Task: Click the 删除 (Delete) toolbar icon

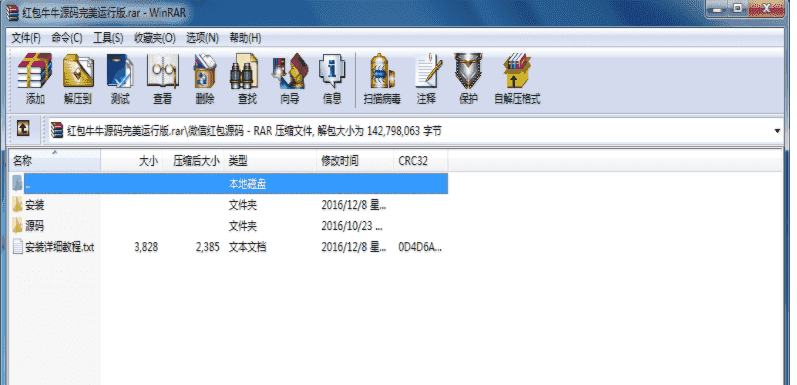Action: click(205, 71)
